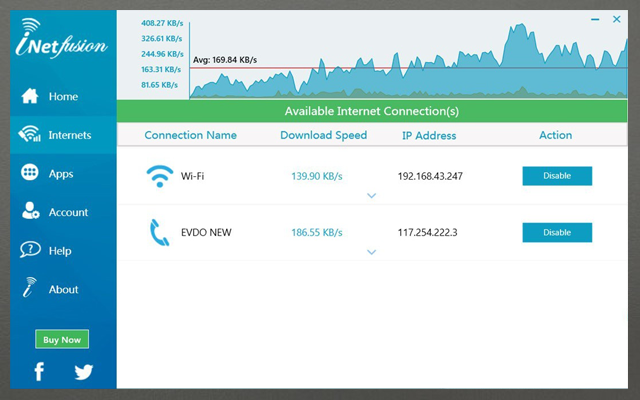Screen dimensions: 640x400
Task: Expand the Wi-Fi connection details chevron
Action: (372, 196)
